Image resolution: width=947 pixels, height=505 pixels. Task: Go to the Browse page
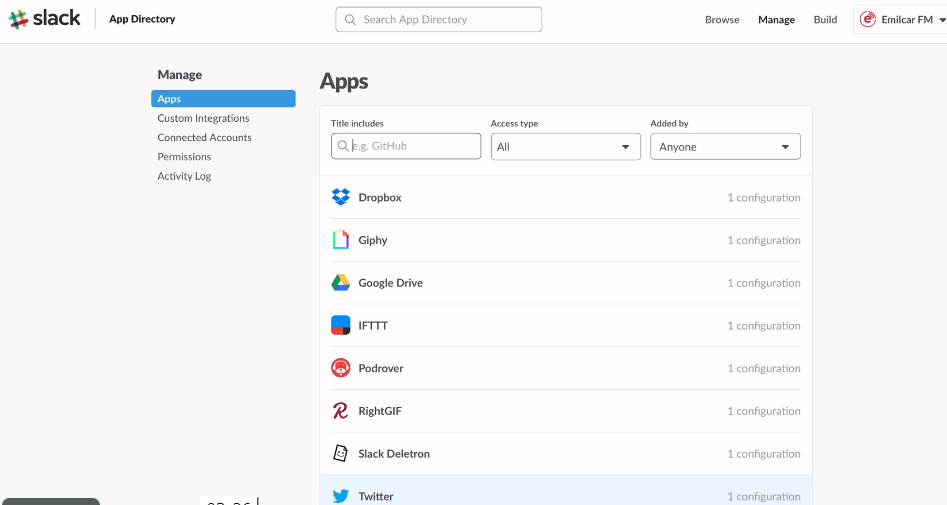pyautogui.click(x=722, y=20)
